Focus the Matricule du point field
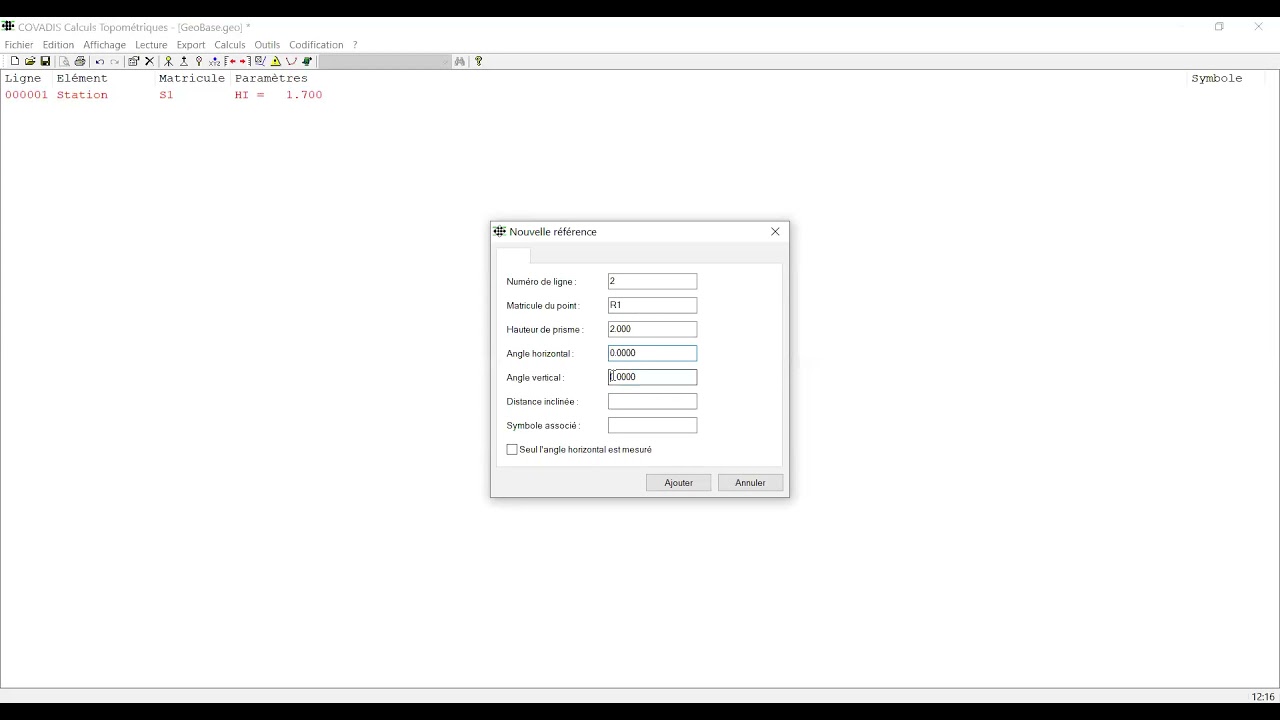This screenshot has width=1280, height=720. coord(652,305)
